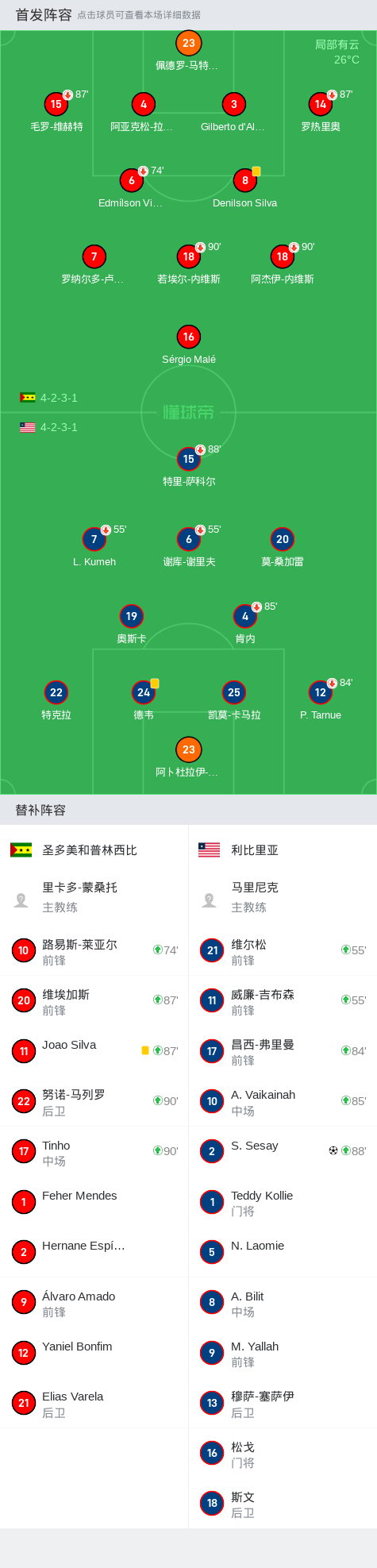Open substitute 路易斯-莱亚尔 number 10
Viewport: 377px width, 1568px height.
[94, 950]
